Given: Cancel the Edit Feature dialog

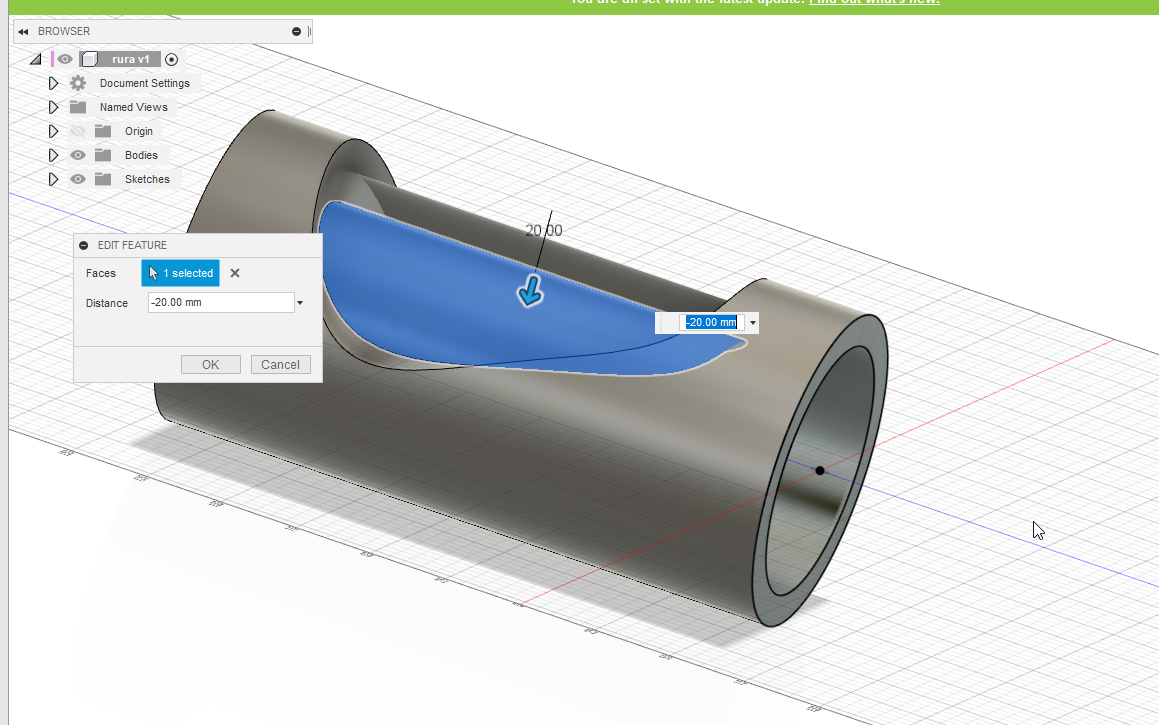Looking at the screenshot, I should pos(280,364).
